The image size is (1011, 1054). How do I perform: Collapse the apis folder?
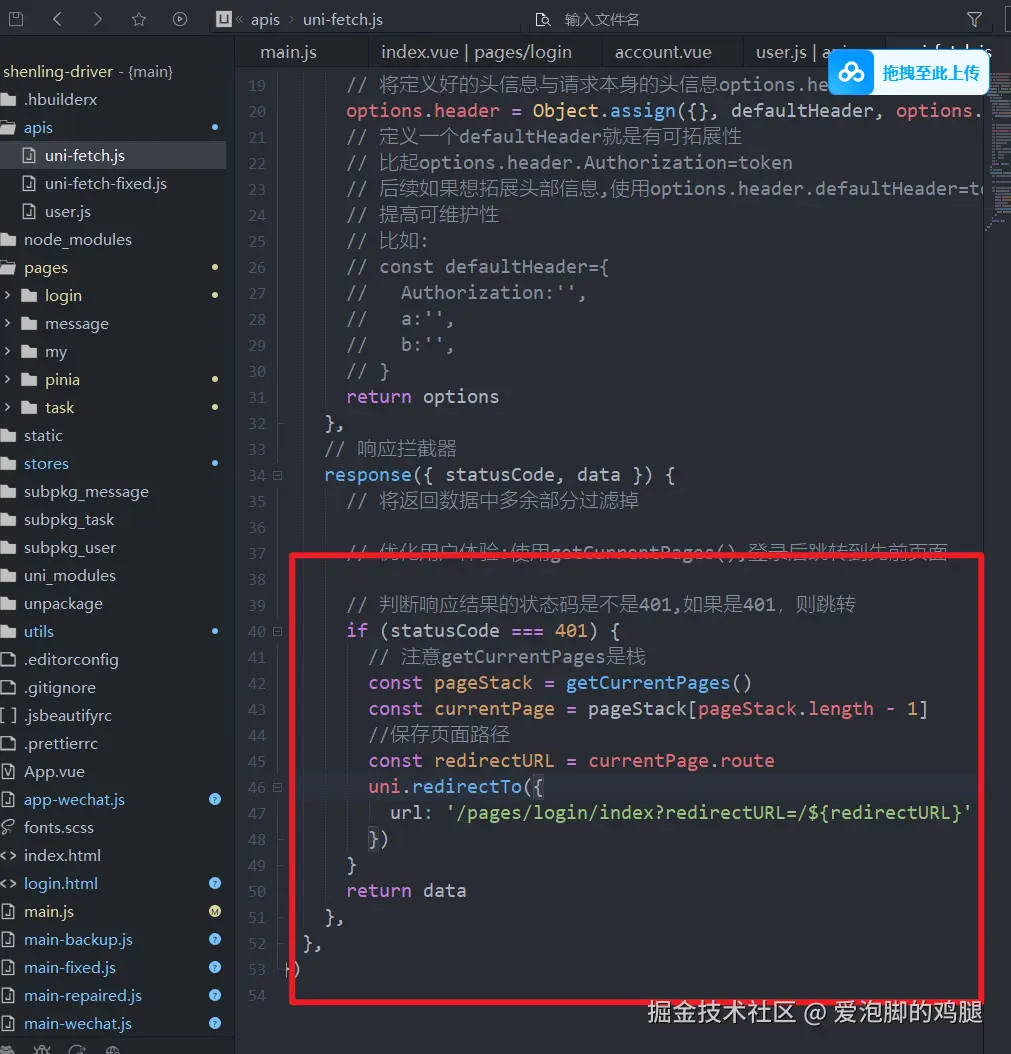pyautogui.click(x=38, y=128)
